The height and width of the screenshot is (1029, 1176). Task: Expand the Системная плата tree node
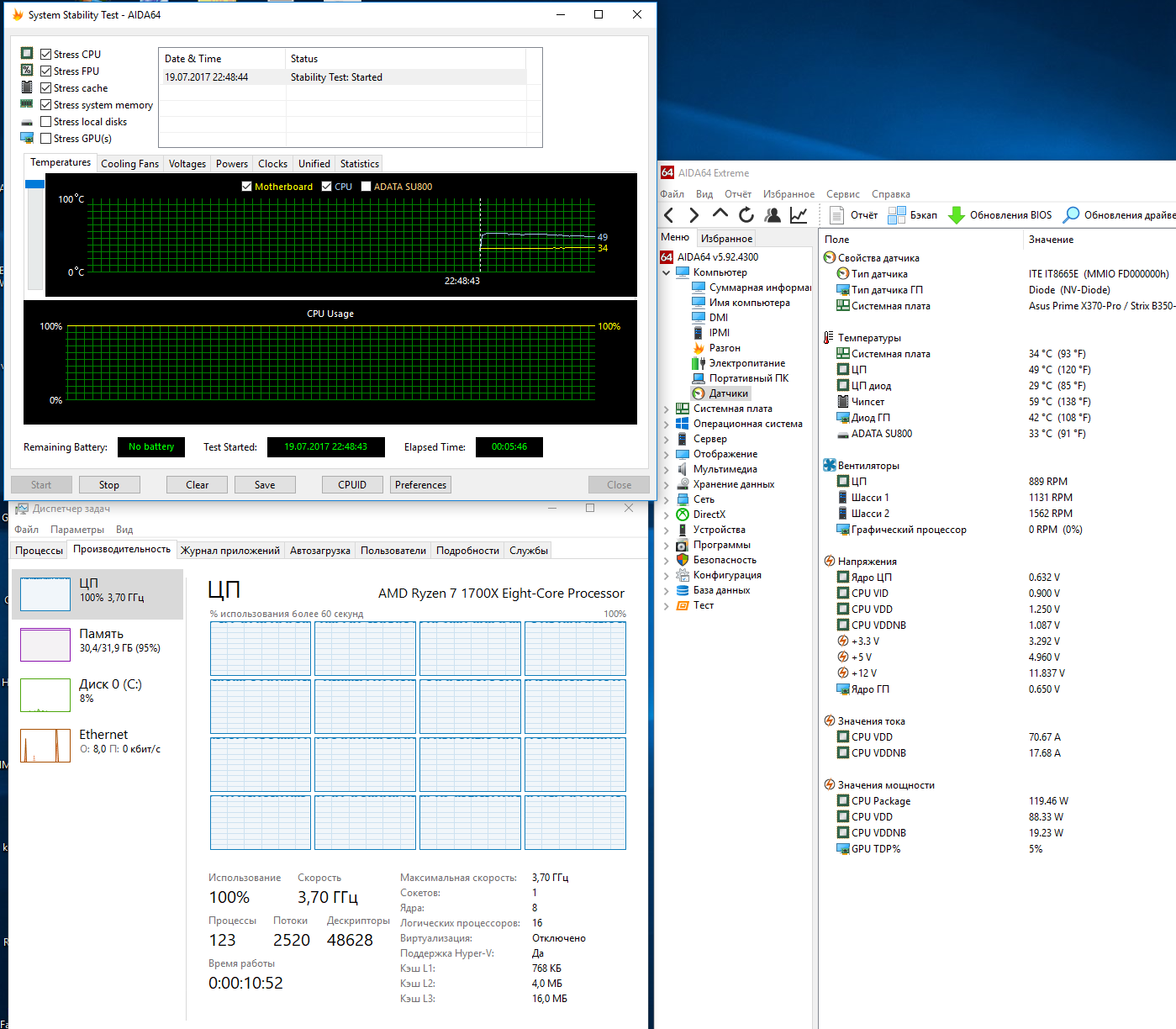coord(667,409)
